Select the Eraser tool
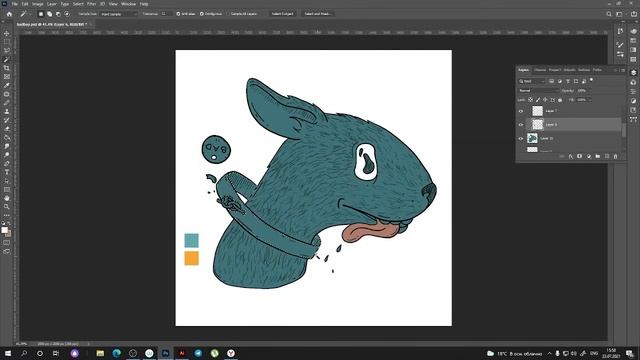The height and width of the screenshot is (360, 640). click(x=7, y=129)
